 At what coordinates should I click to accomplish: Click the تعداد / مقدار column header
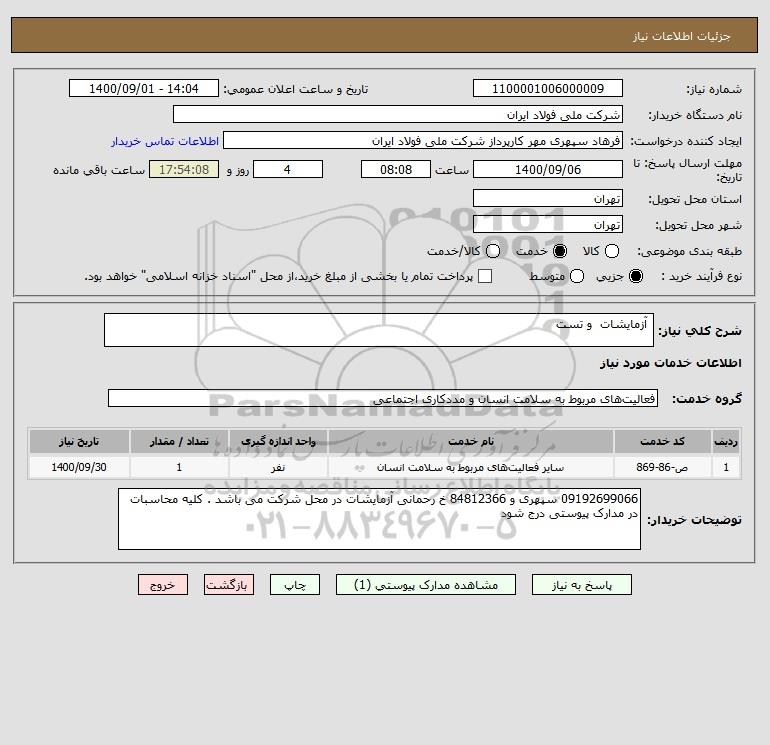[x=179, y=441]
